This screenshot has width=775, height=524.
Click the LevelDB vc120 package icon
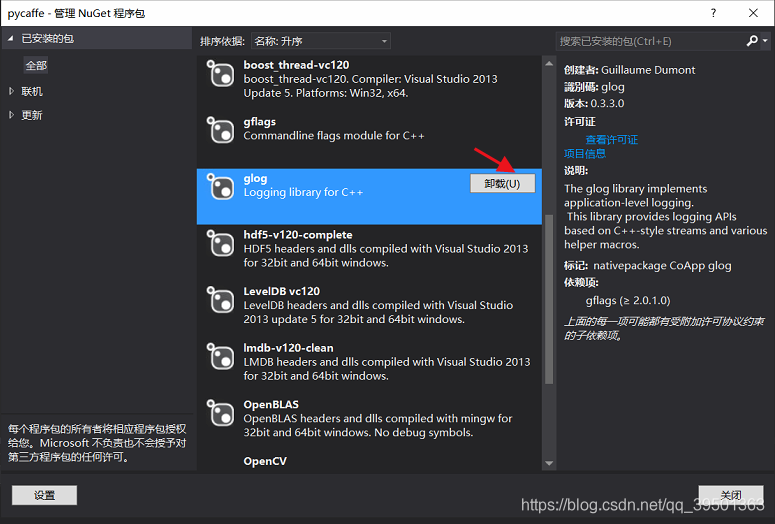tap(220, 300)
